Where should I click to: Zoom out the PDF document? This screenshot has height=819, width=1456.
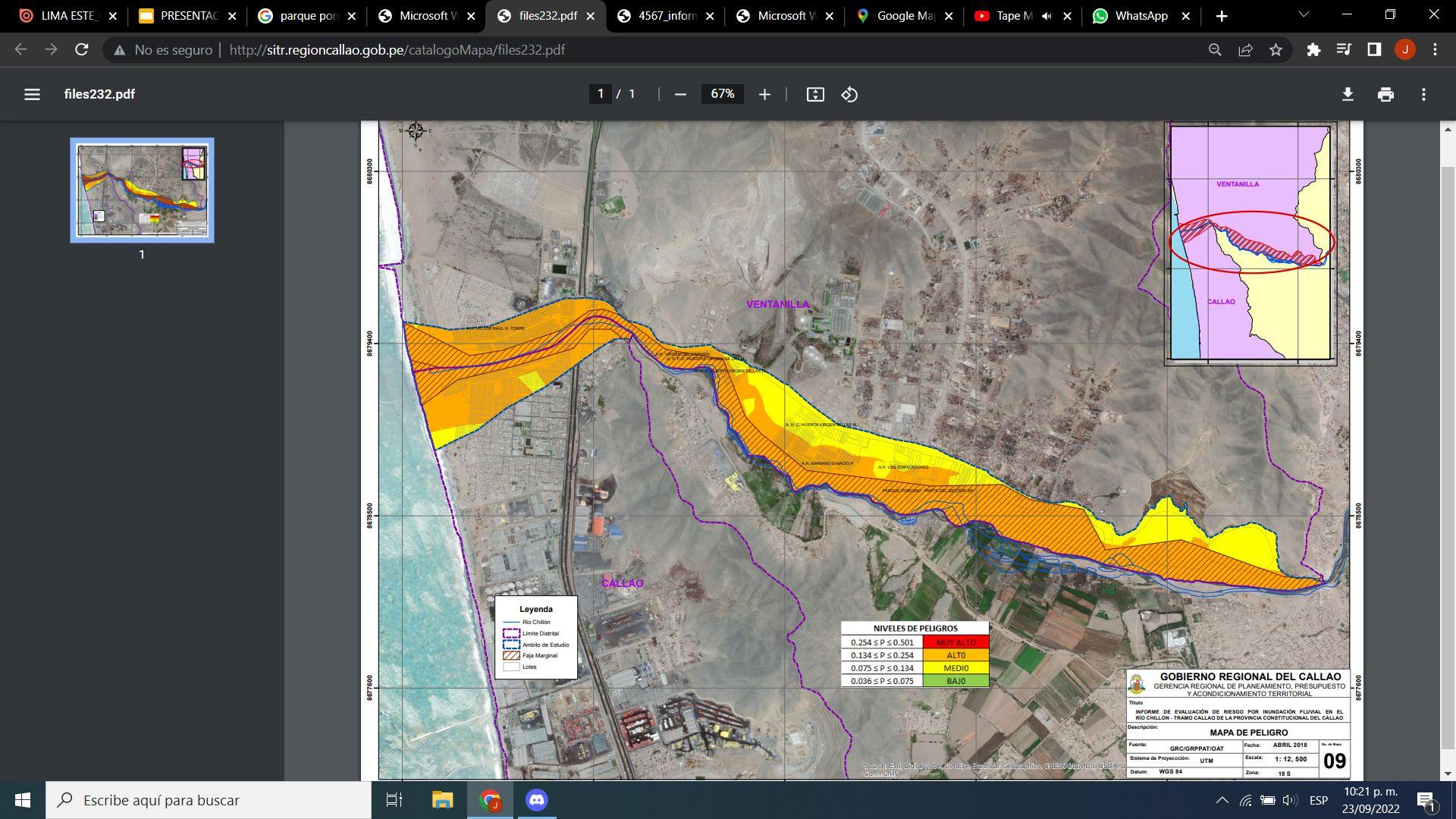click(680, 94)
